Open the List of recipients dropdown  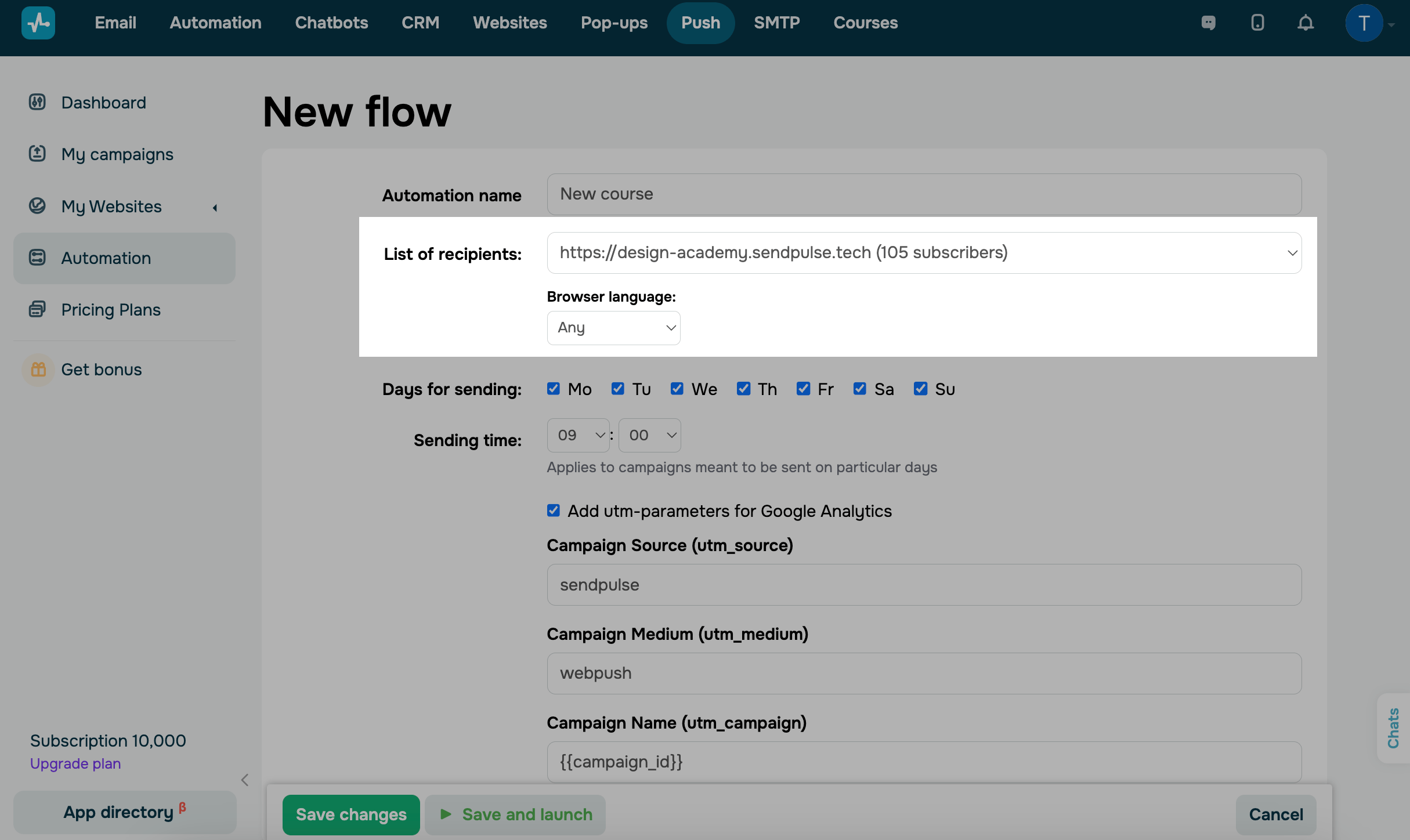[x=924, y=253]
